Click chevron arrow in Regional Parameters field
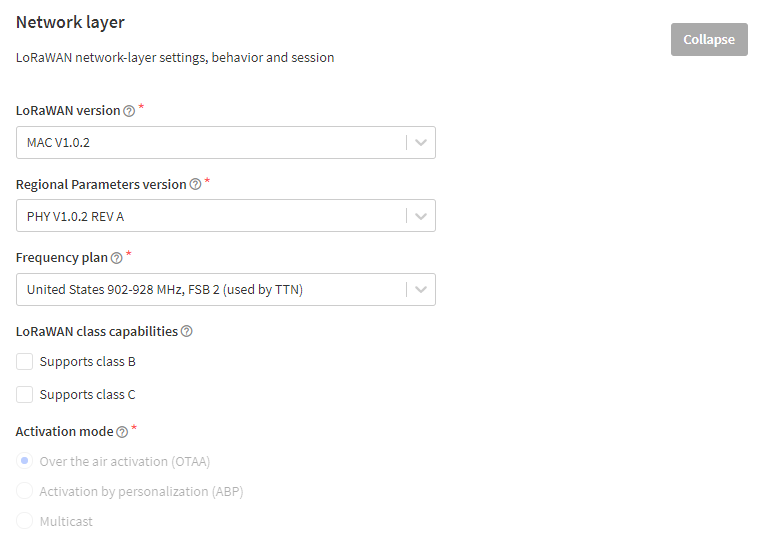This screenshot has width=773, height=555. point(421,216)
